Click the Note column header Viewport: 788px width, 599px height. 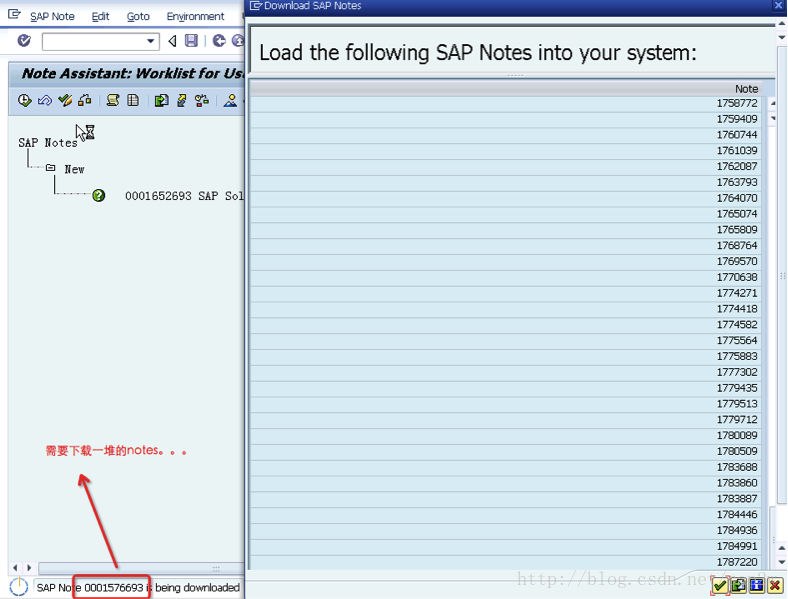click(x=506, y=88)
